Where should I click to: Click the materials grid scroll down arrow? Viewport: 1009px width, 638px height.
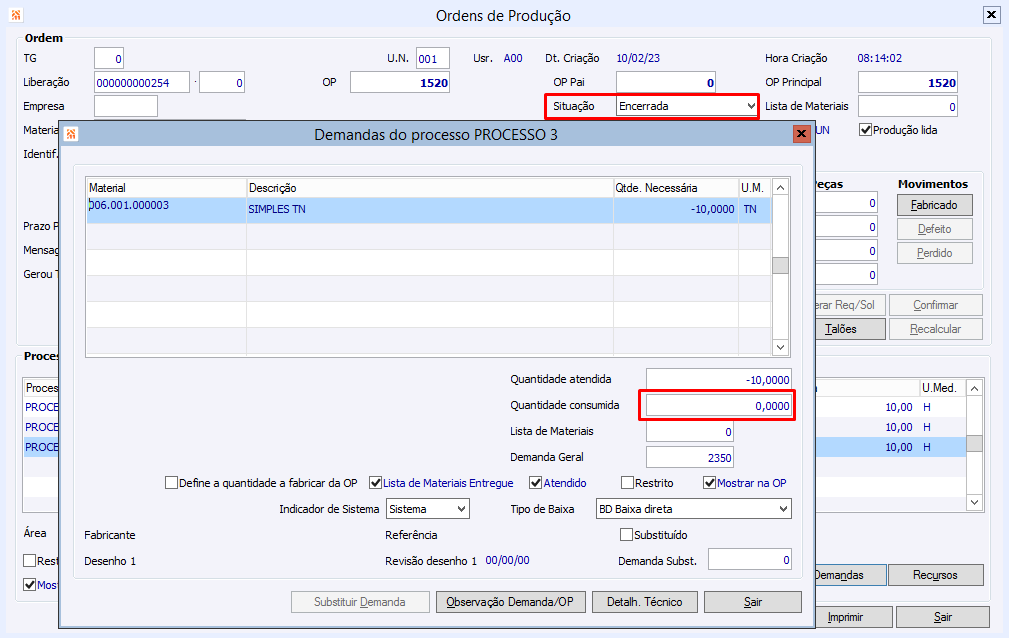click(781, 348)
